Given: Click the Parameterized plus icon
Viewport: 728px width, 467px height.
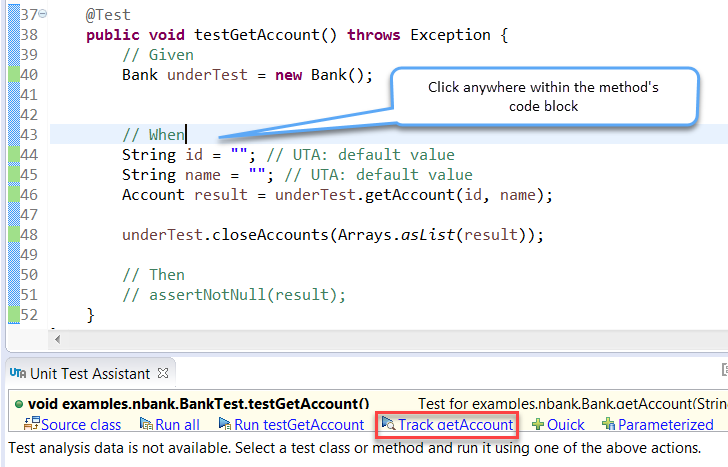Looking at the screenshot, I should coord(608,424).
